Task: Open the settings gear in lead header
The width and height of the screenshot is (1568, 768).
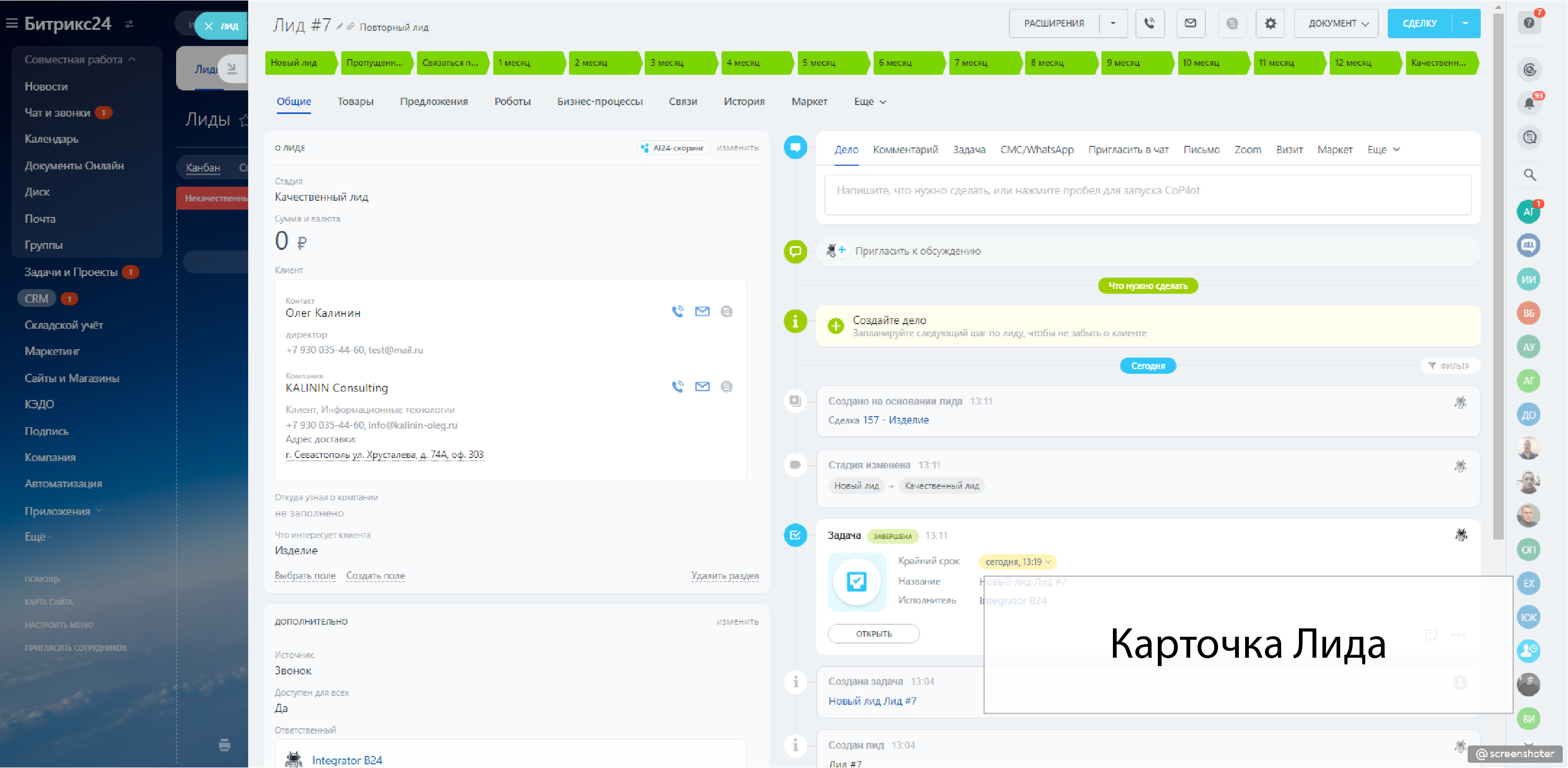Action: pyautogui.click(x=1270, y=24)
